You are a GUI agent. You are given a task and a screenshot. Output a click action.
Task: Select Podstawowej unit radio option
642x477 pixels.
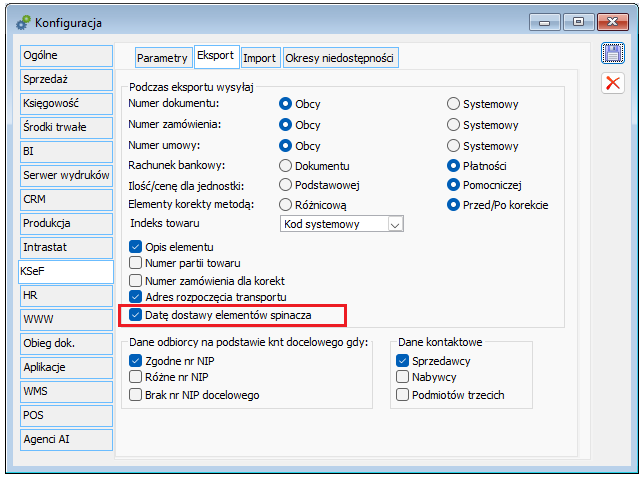point(285,185)
